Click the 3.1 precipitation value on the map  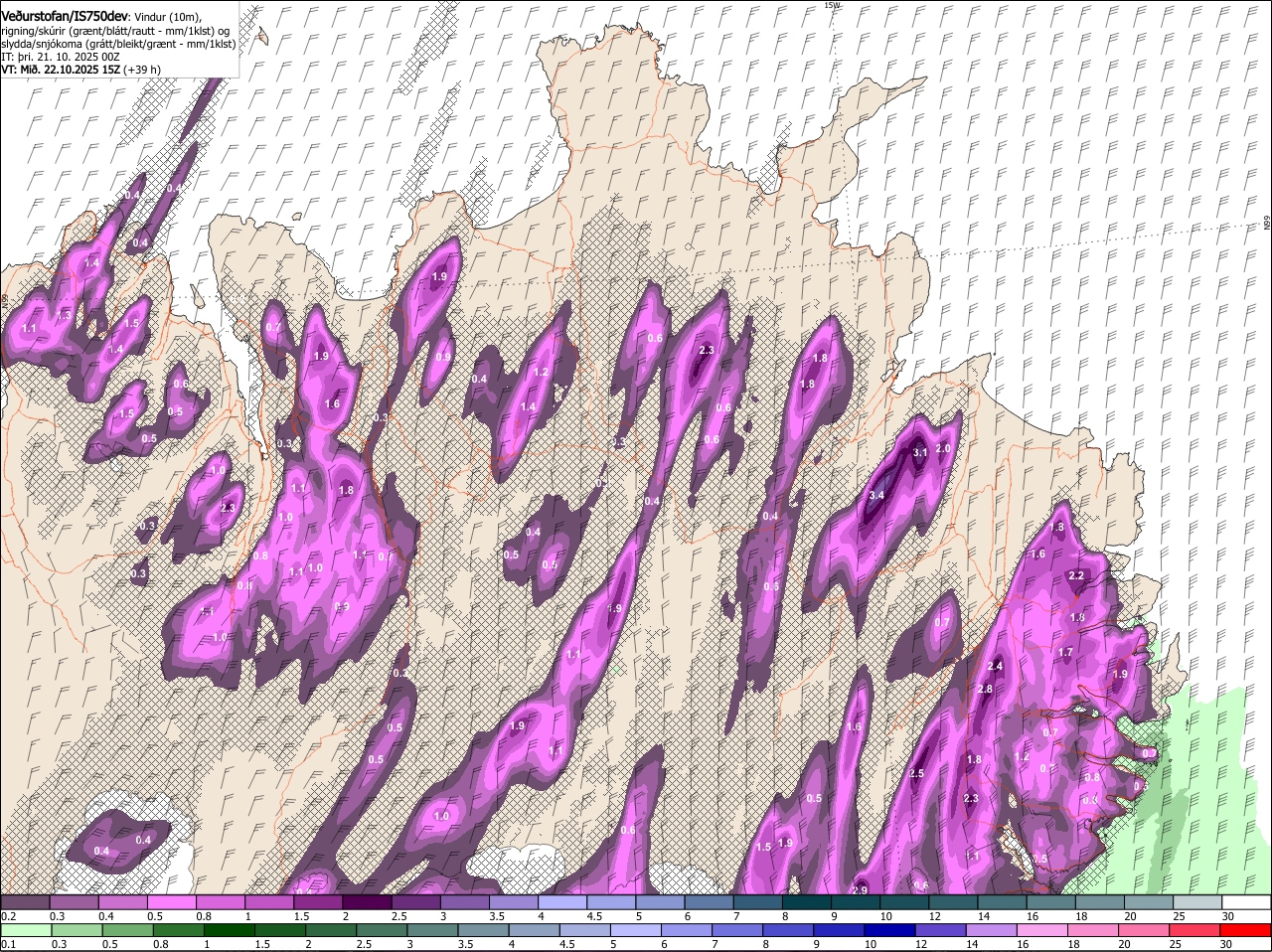tap(920, 452)
